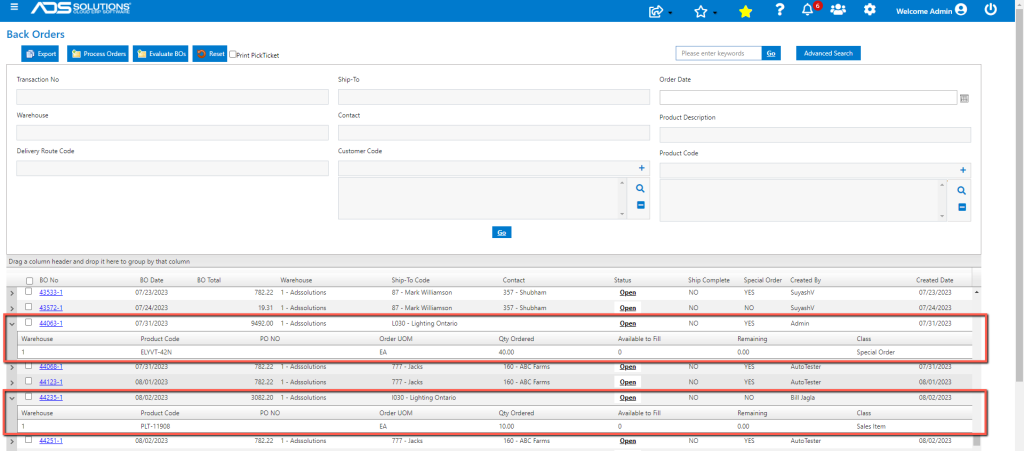Open the help question mark icon
1024x451 pixels.
(x=779, y=10)
